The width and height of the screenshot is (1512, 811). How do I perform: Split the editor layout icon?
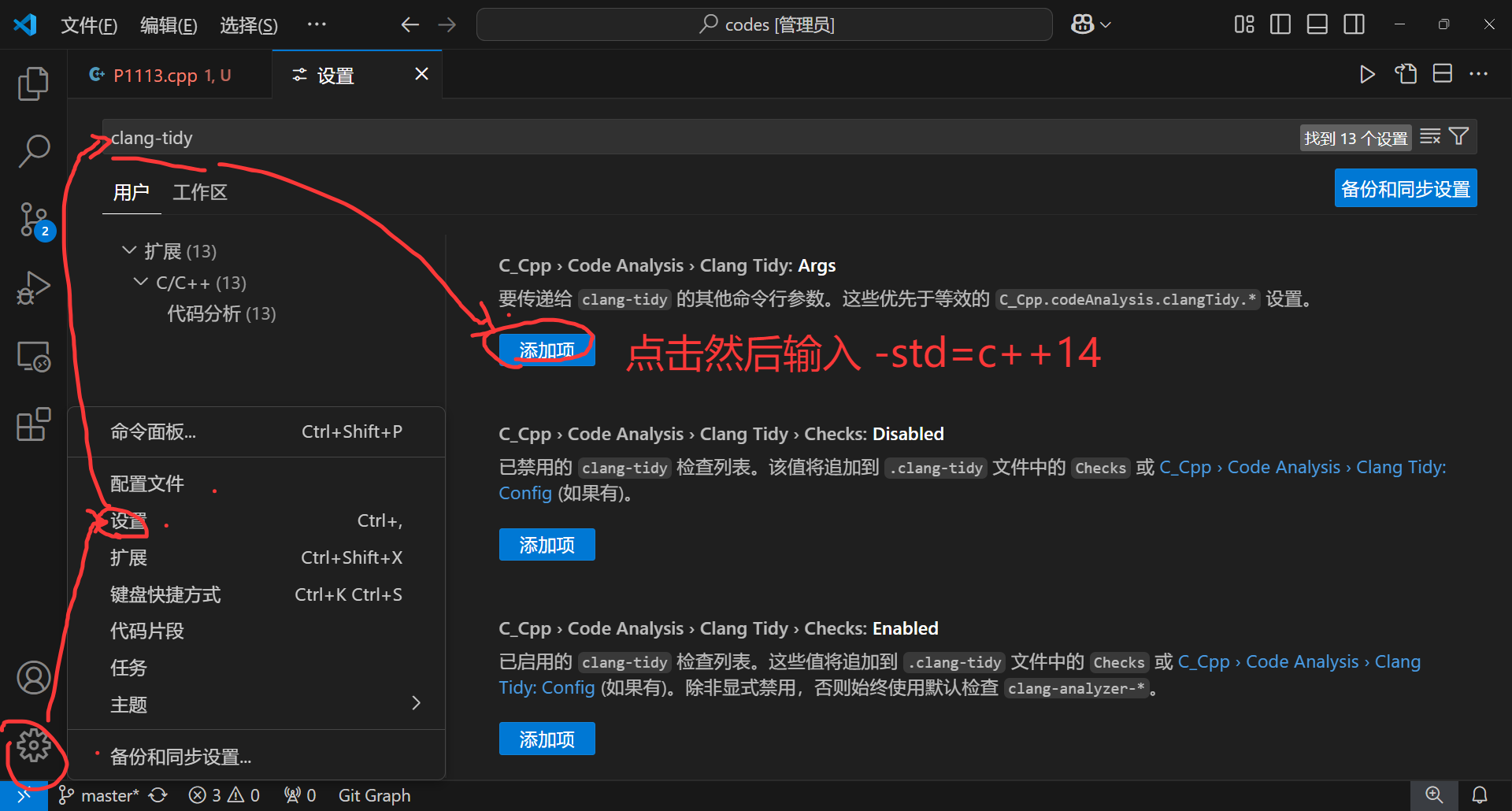[1443, 74]
